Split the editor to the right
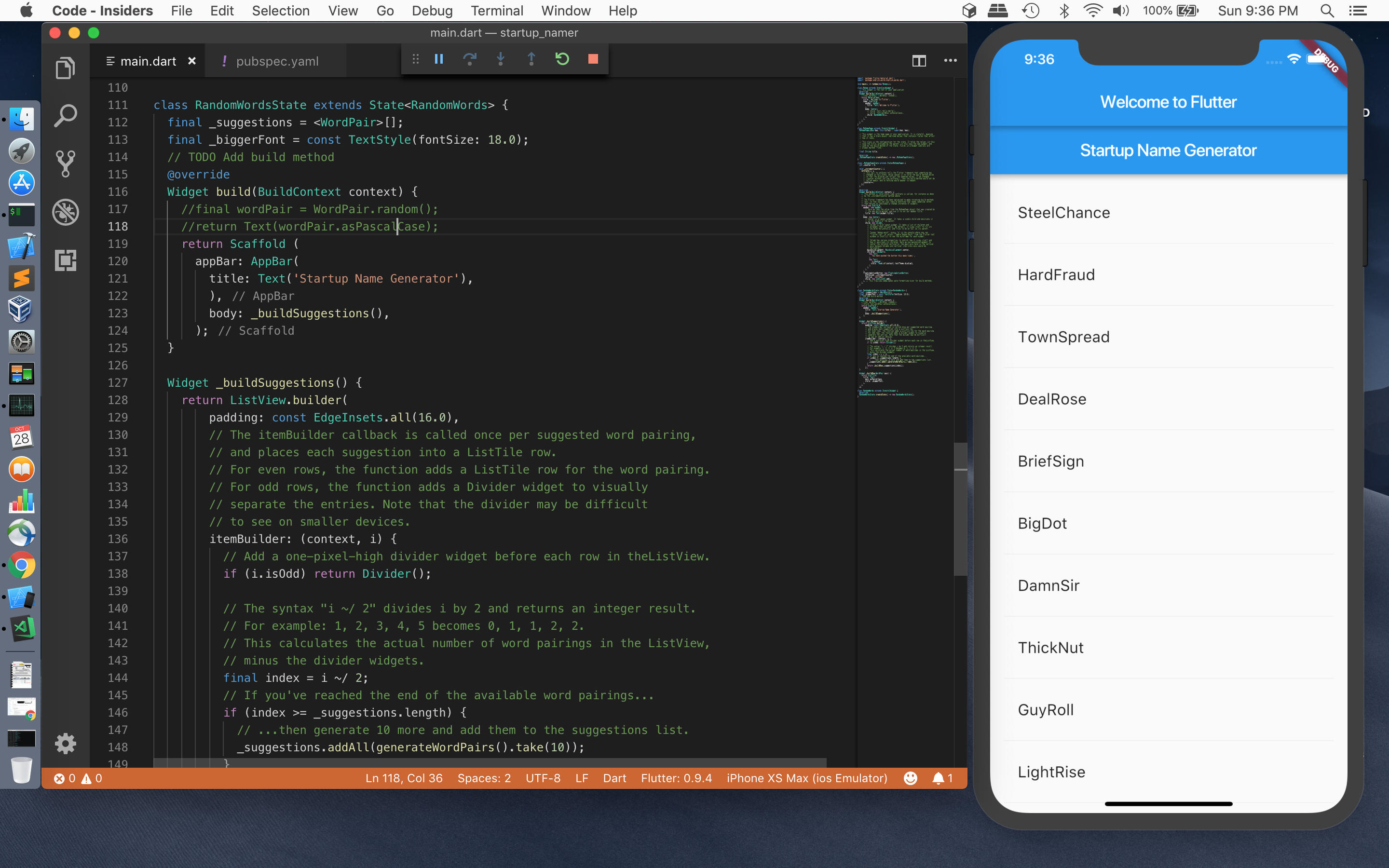 [x=919, y=61]
